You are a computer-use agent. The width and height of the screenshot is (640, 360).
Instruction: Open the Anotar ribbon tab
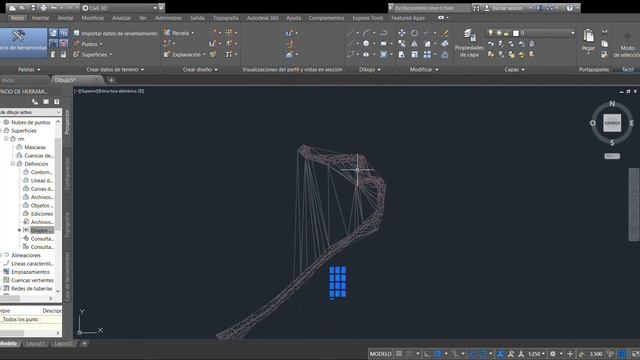click(65, 18)
